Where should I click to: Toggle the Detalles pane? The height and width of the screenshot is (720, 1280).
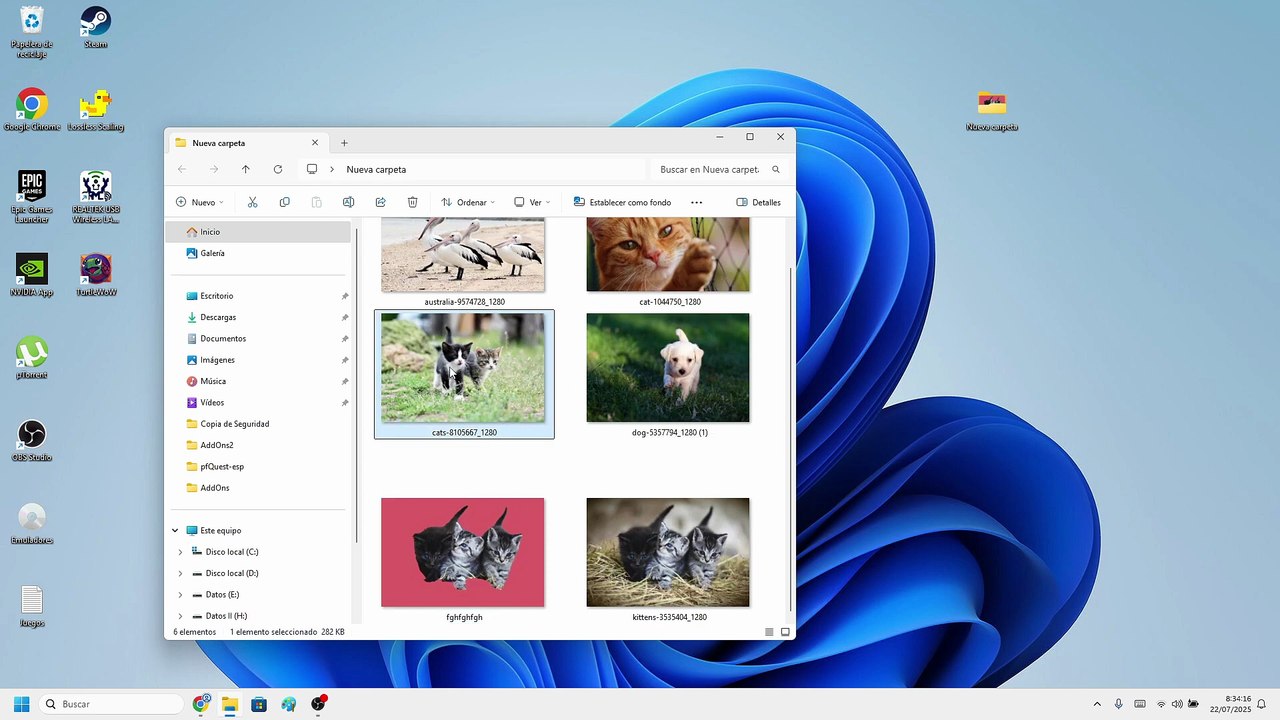759,202
